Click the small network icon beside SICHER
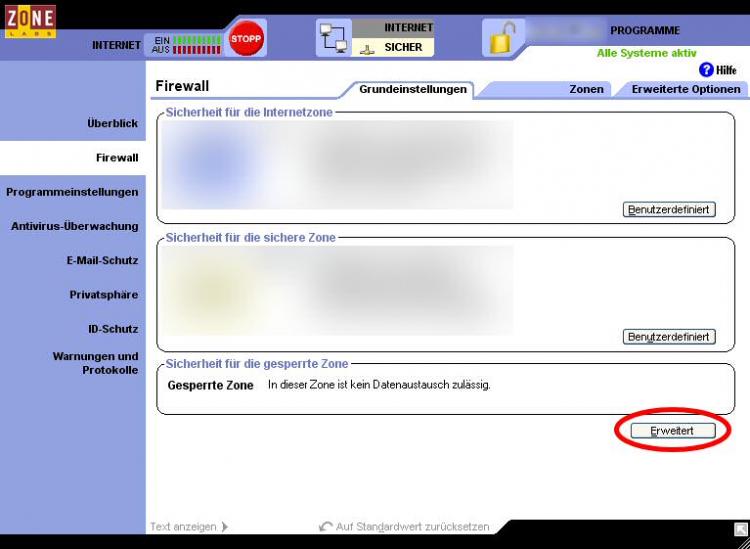750x549 pixels. (x=366, y=47)
